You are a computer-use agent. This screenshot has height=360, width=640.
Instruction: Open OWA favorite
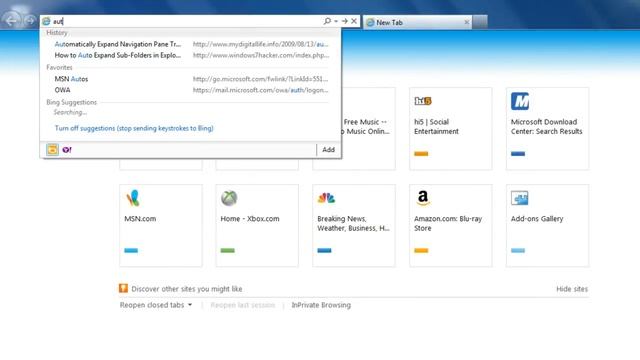[x=62, y=90]
